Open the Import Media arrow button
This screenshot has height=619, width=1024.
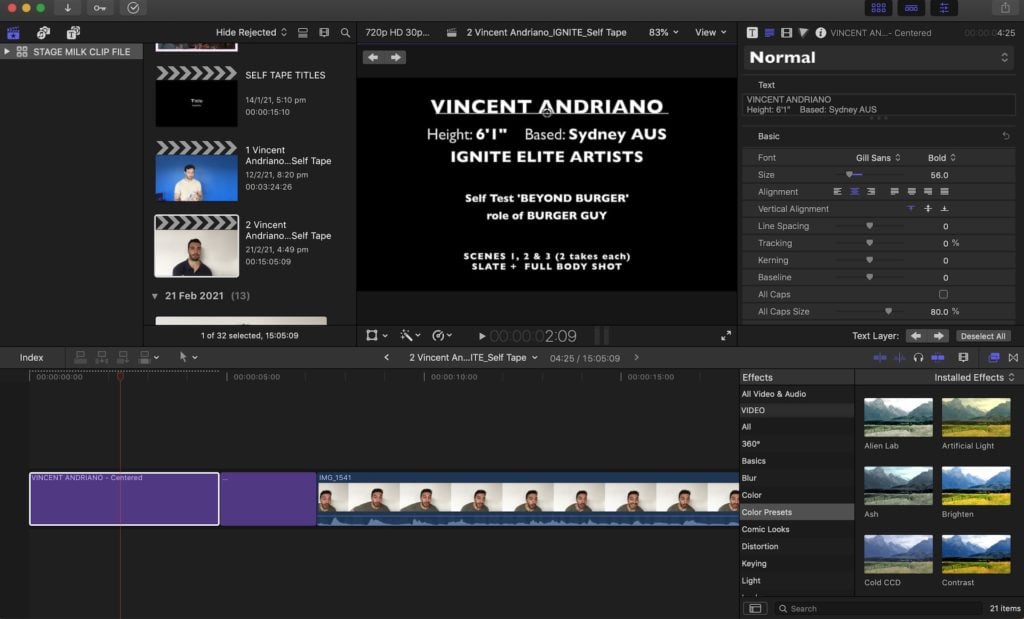[67, 8]
